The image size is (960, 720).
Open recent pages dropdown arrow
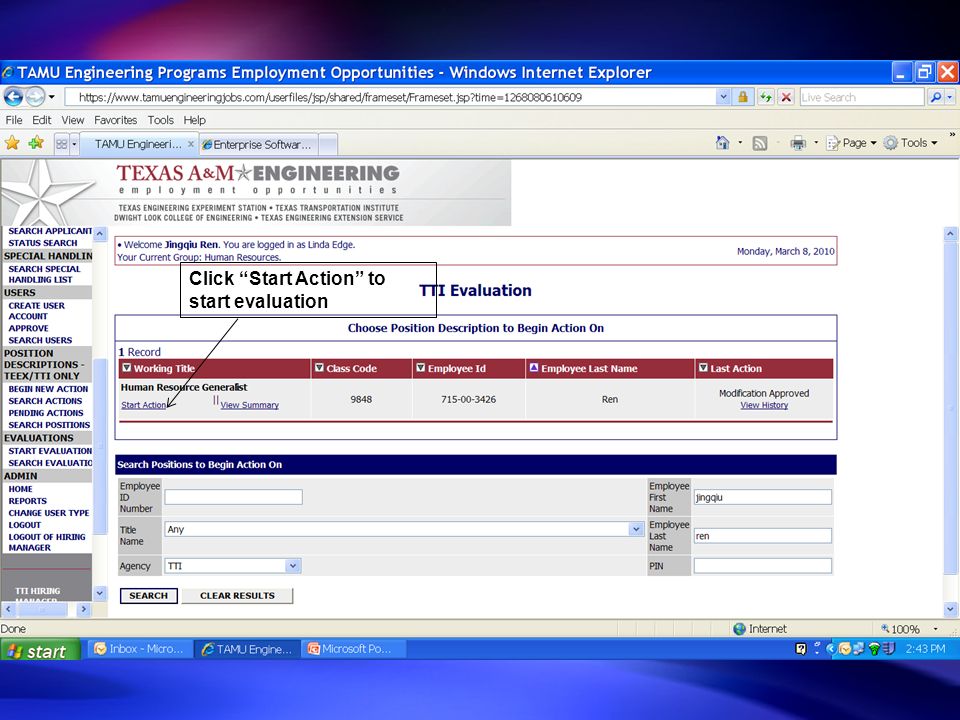(x=51, y=97)
